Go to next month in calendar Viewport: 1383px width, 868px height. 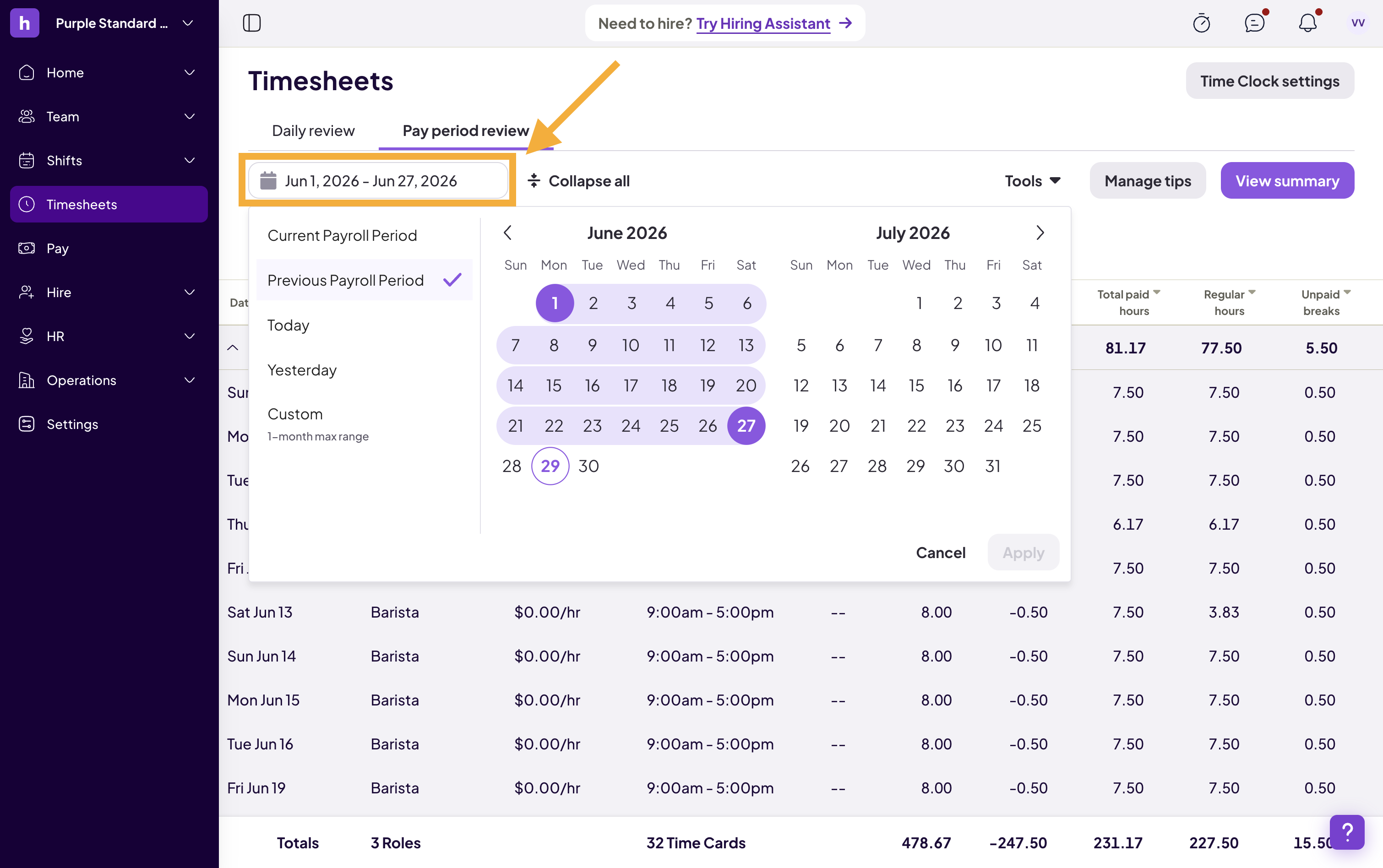tap(1040, 233)
